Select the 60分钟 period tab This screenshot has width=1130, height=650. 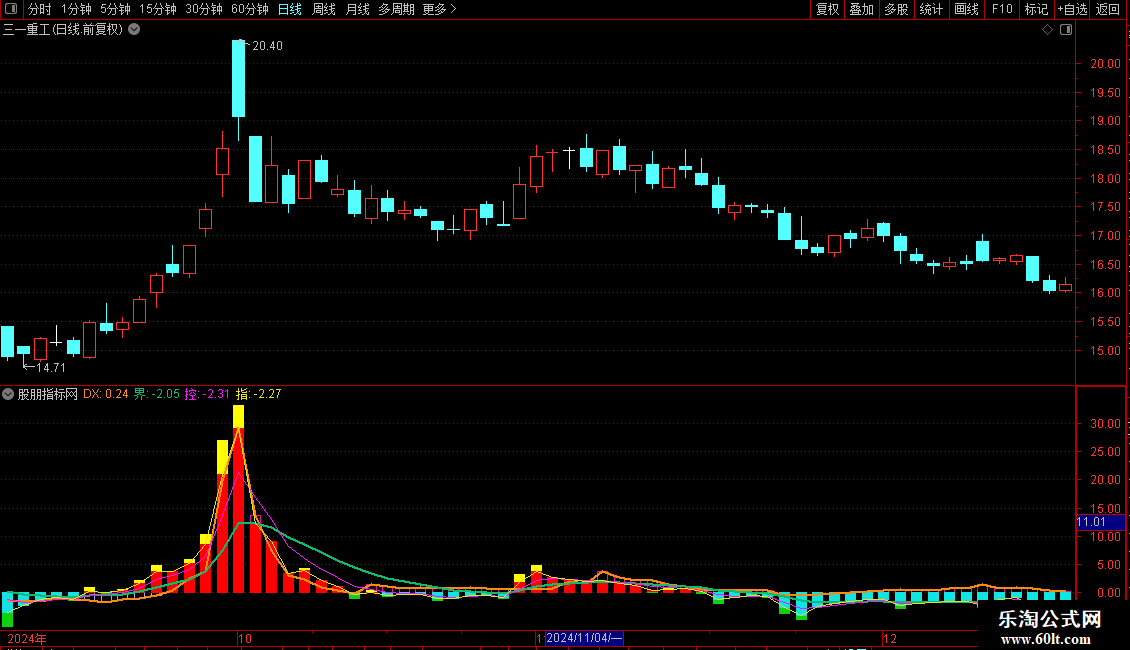pyautogui.click(x=250, y=9)
